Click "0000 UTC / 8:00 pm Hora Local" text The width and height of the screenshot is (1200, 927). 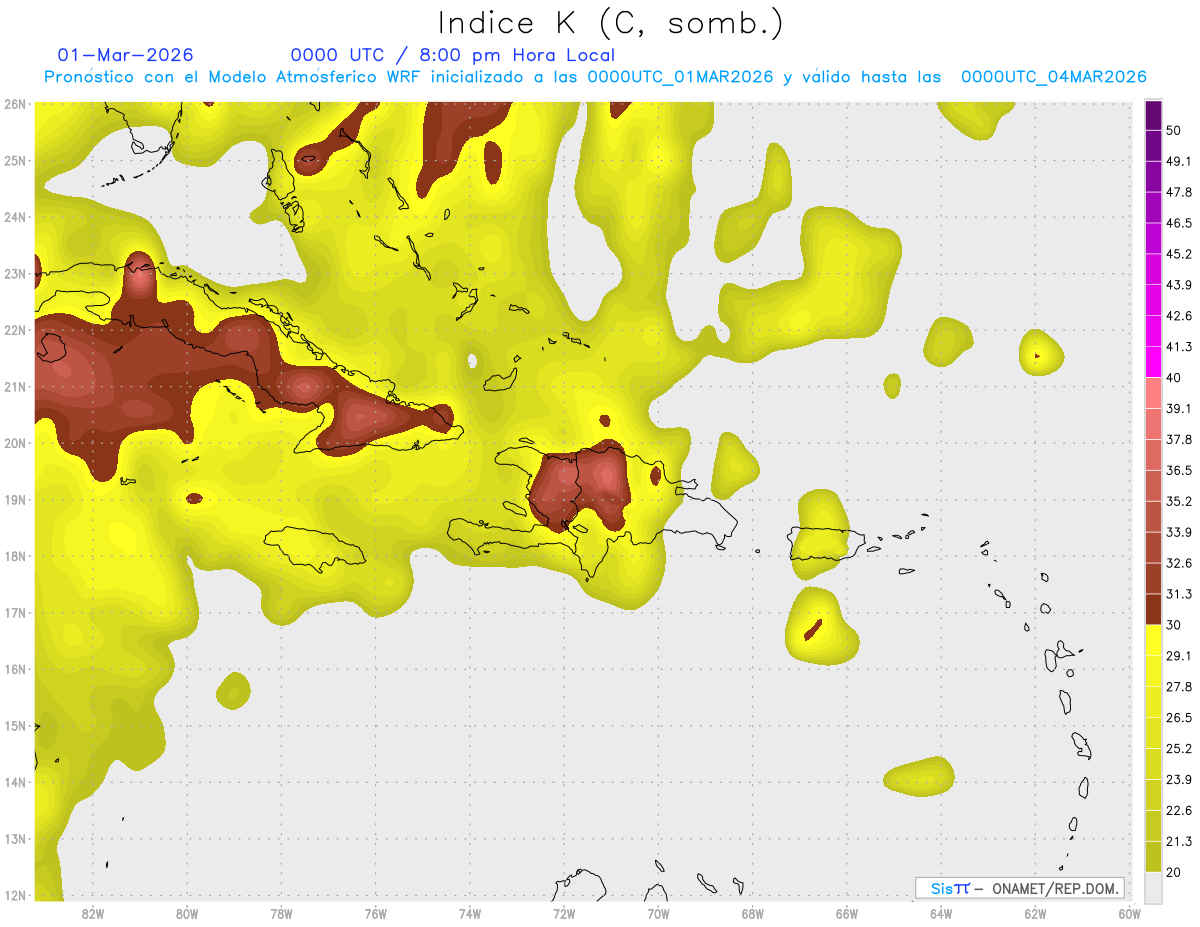point(453,55)
